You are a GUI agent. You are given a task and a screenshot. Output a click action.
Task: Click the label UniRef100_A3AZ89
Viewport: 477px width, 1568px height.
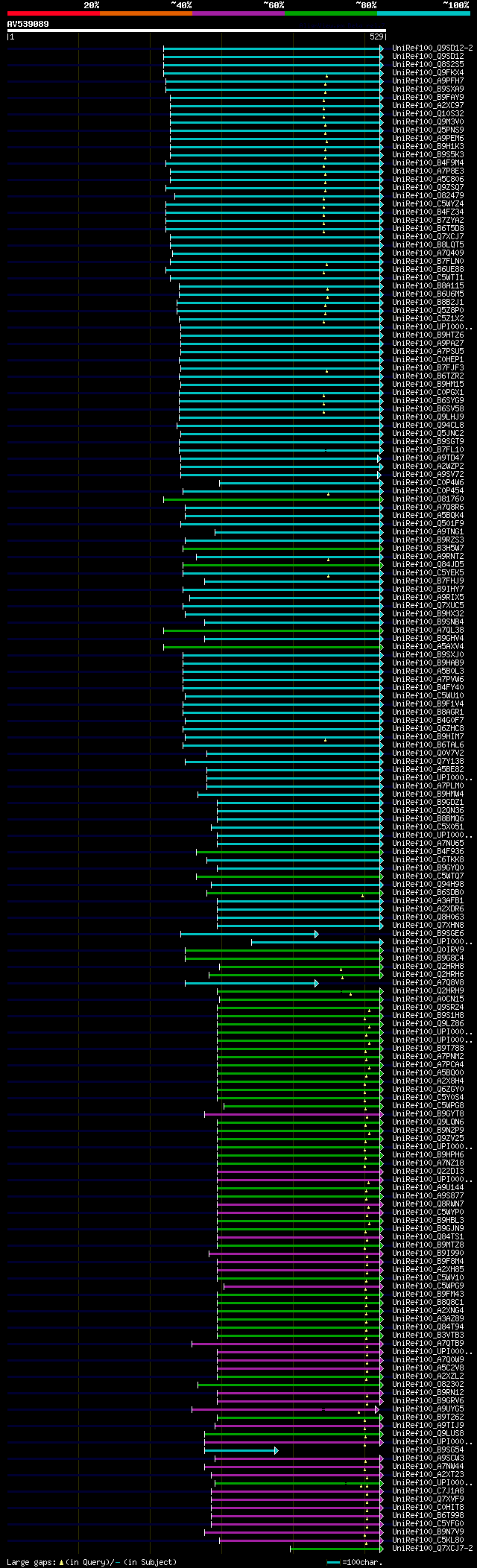coord(428,1319)
